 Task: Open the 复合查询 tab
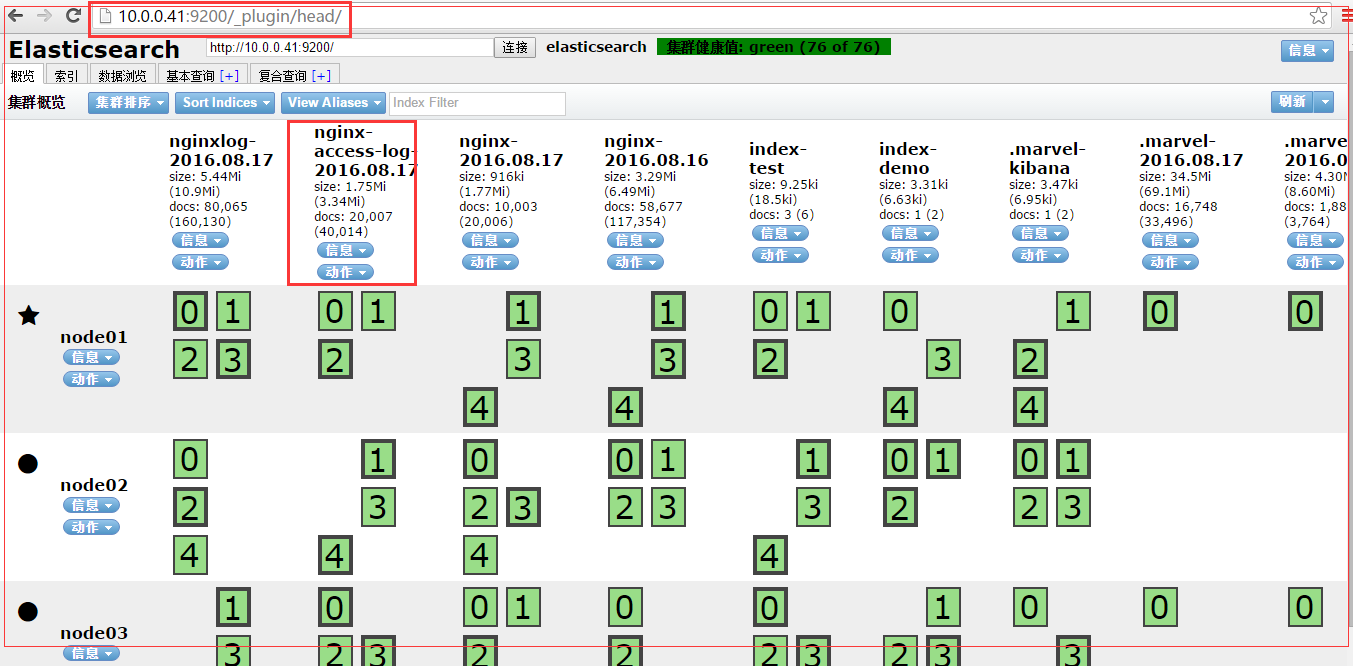point(282,76)
